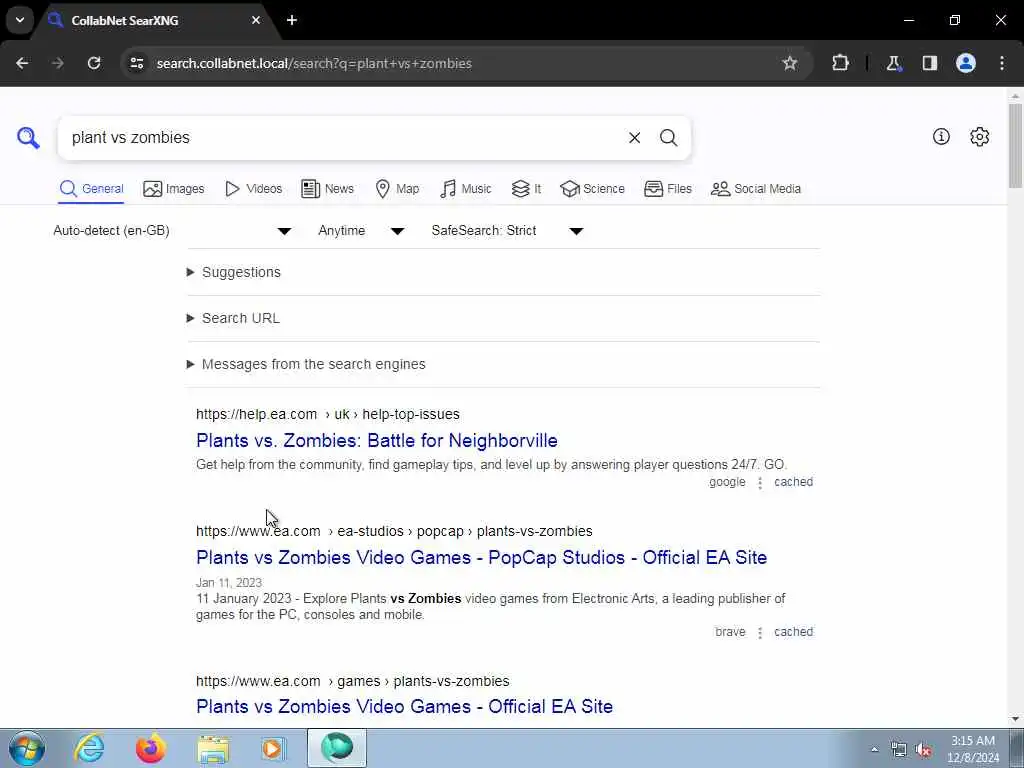Reload the page
1024x768 pixels.
click(94, 63)
